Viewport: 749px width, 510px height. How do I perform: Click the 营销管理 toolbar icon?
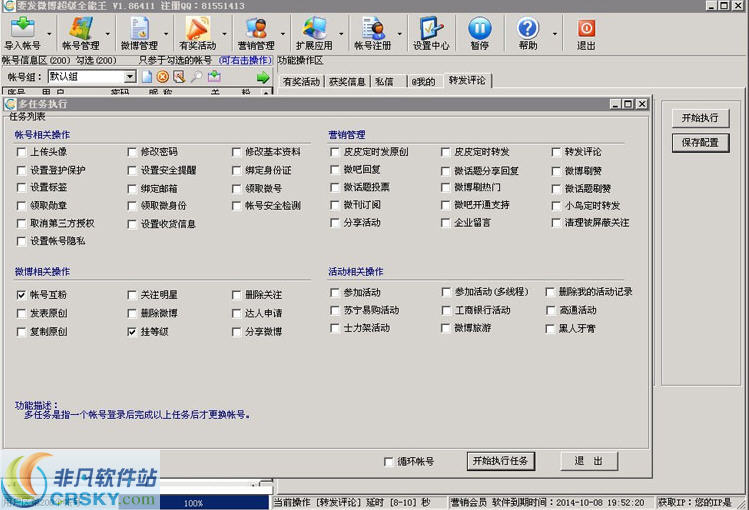(256, 33)
